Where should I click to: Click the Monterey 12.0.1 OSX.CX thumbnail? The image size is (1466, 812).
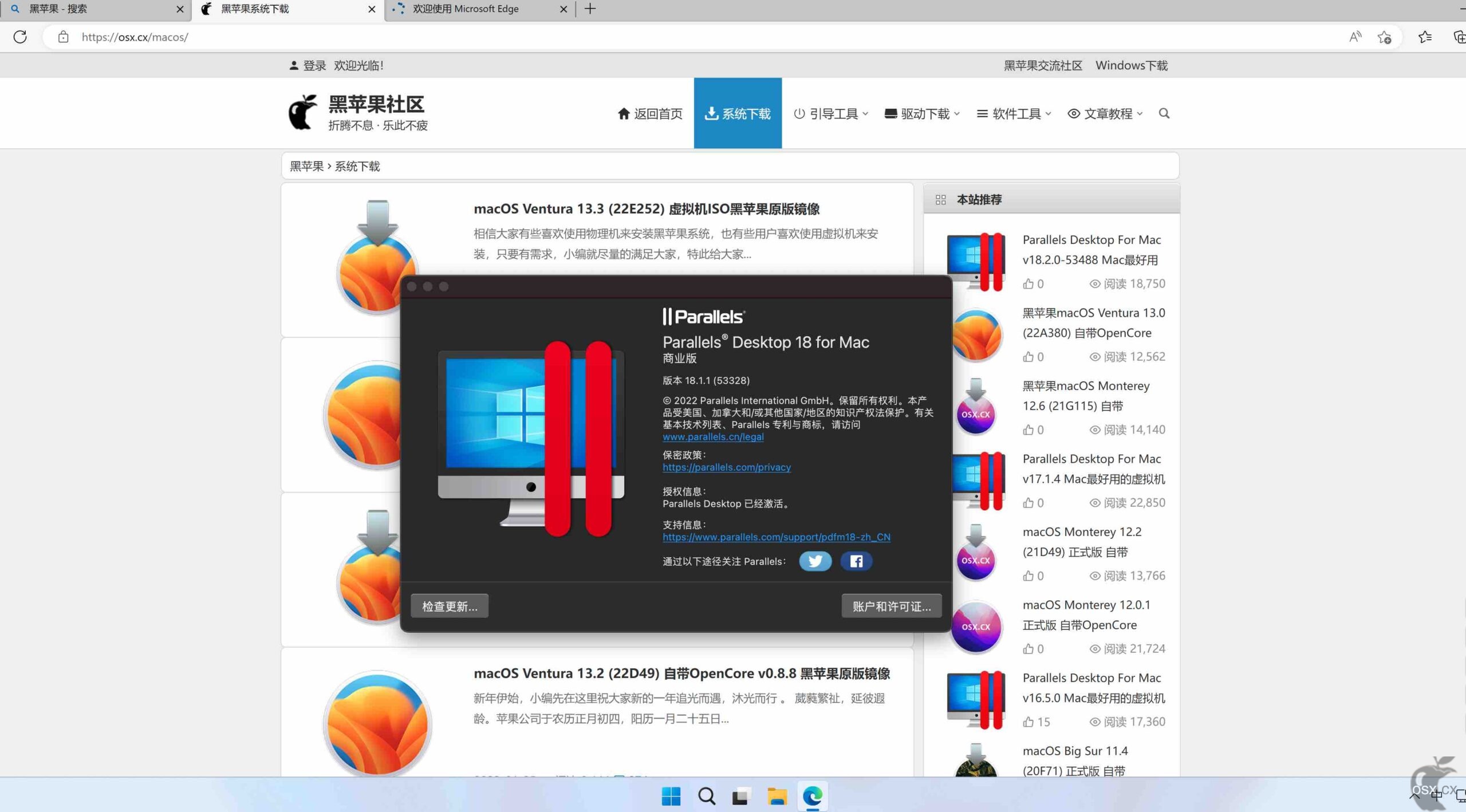pos(976,626)
